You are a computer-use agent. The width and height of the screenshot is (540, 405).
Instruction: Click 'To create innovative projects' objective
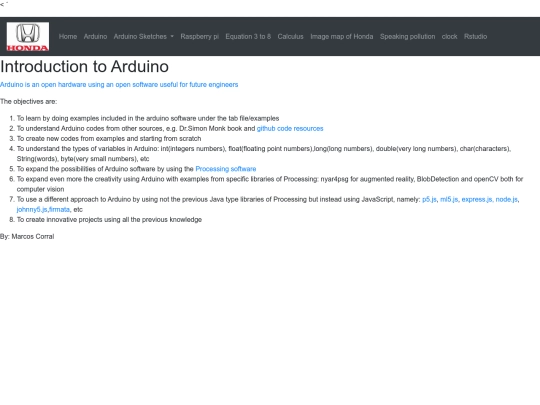click(109, 220)
